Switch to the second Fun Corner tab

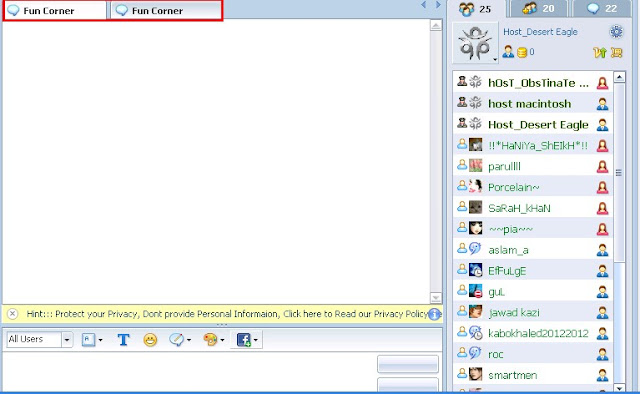166,11
